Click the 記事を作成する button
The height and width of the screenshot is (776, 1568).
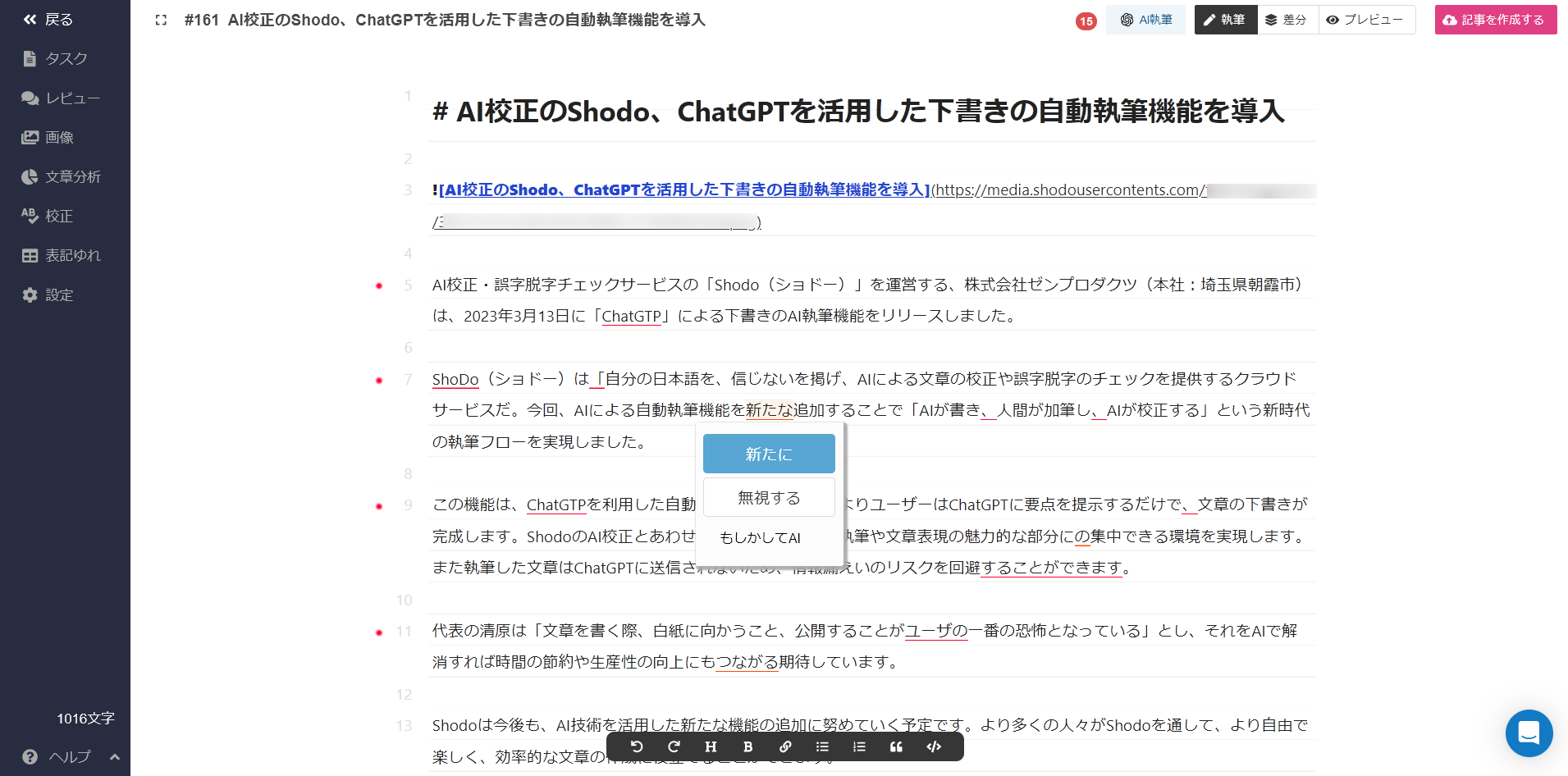coord(1495,20)
